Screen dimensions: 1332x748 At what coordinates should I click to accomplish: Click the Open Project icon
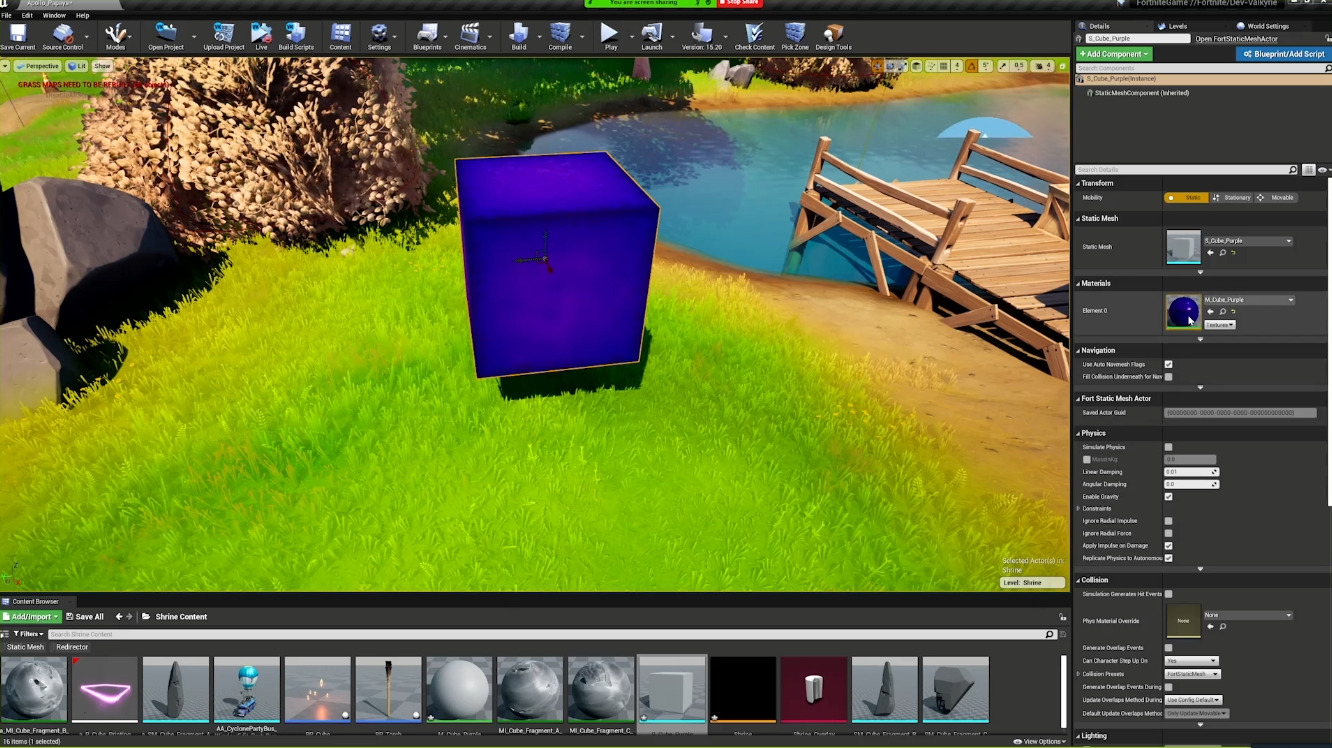click(x=166, y=37)
